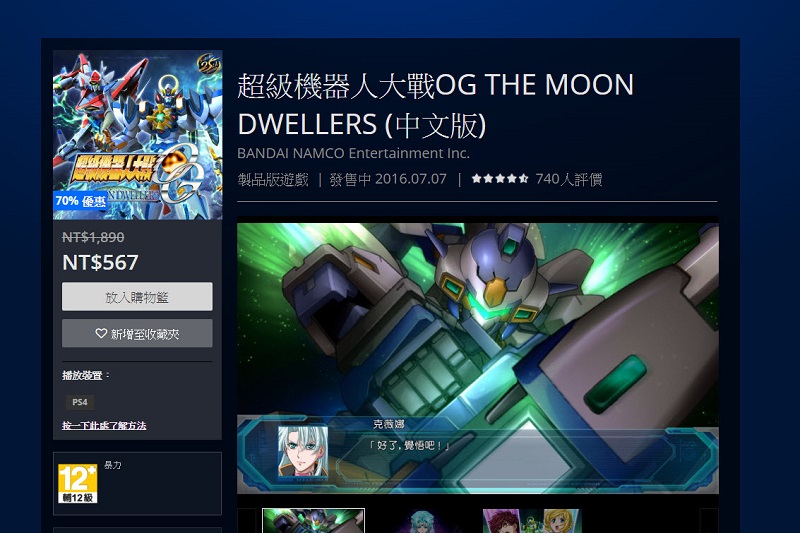The height and width of the screenshot is (533, 800).
Task: Open the BANDAI NAMCO Entertainment Inc. publisher link
Action: click(x=353, y=153)
